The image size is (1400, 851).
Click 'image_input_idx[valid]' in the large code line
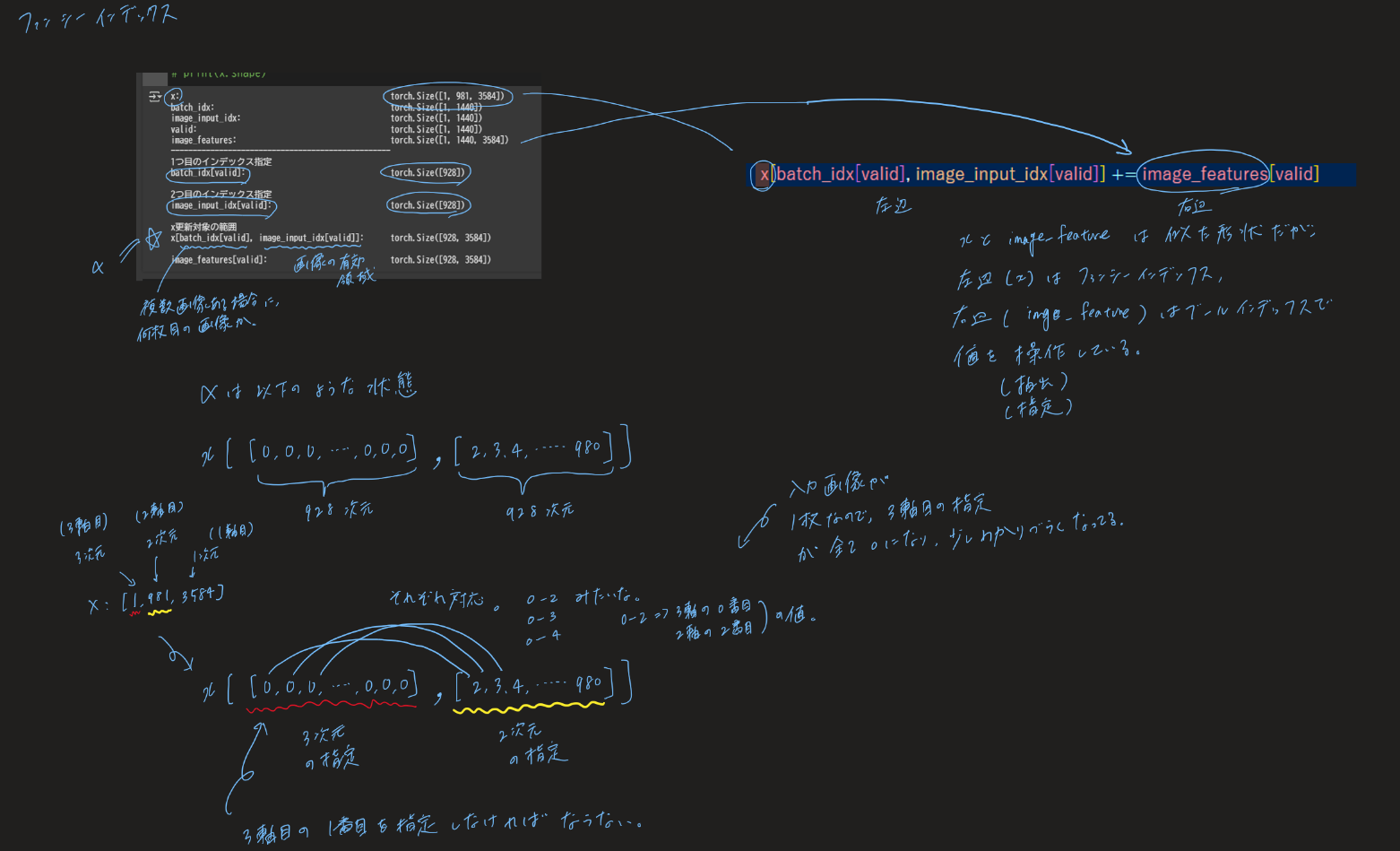1007,174
